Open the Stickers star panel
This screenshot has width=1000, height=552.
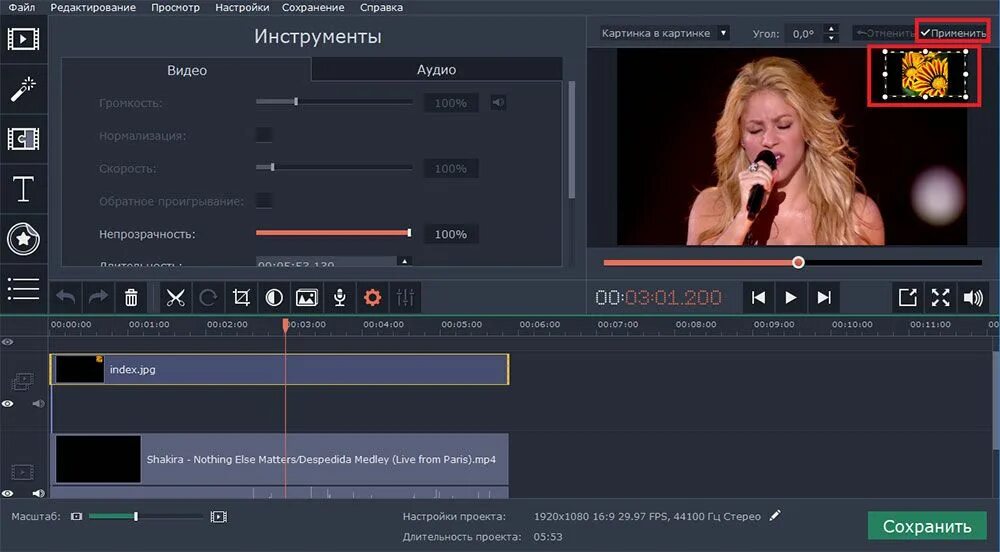click(23, 239)
